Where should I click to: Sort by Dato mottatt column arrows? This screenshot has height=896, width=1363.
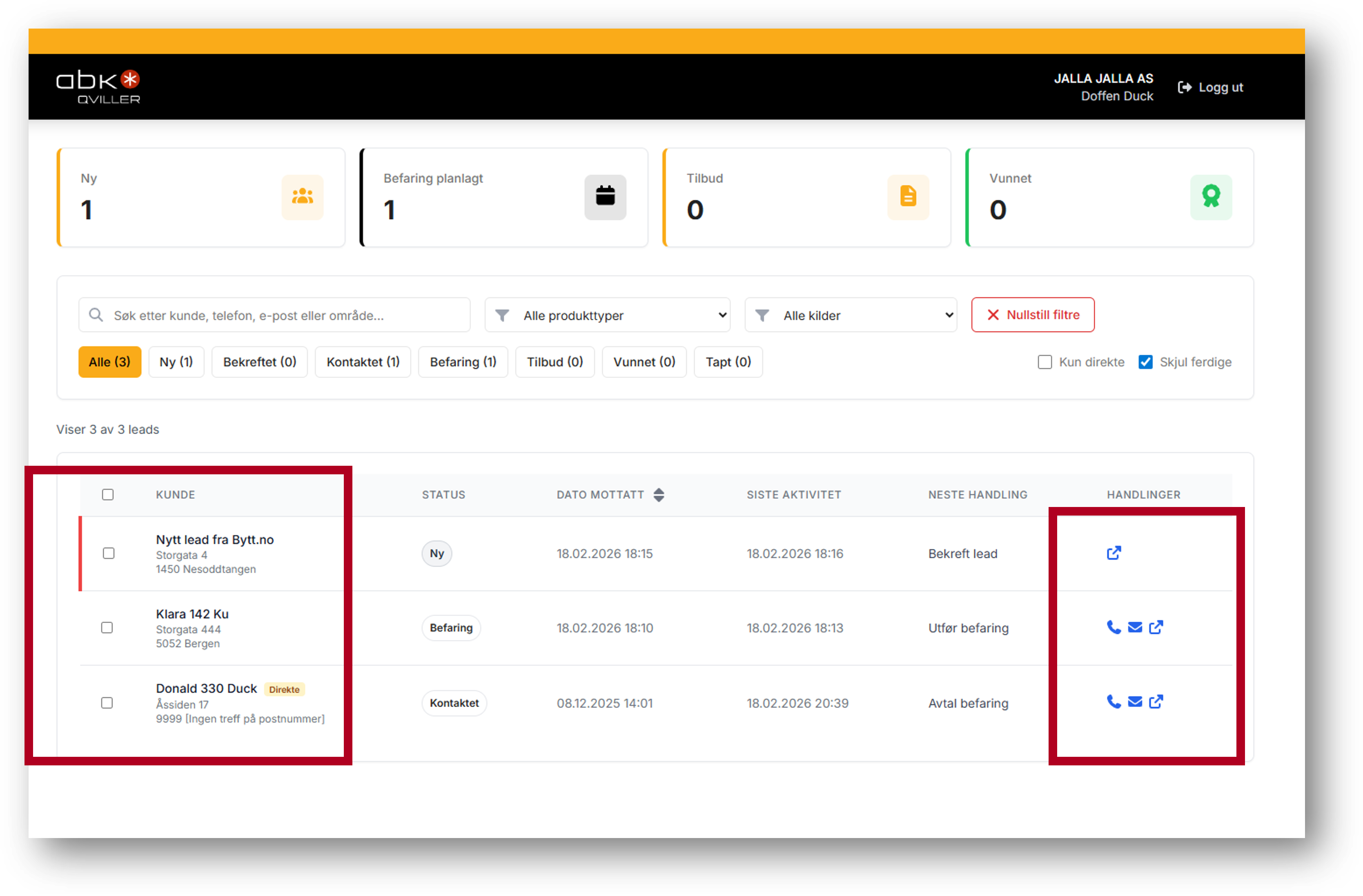coord(659,495)
